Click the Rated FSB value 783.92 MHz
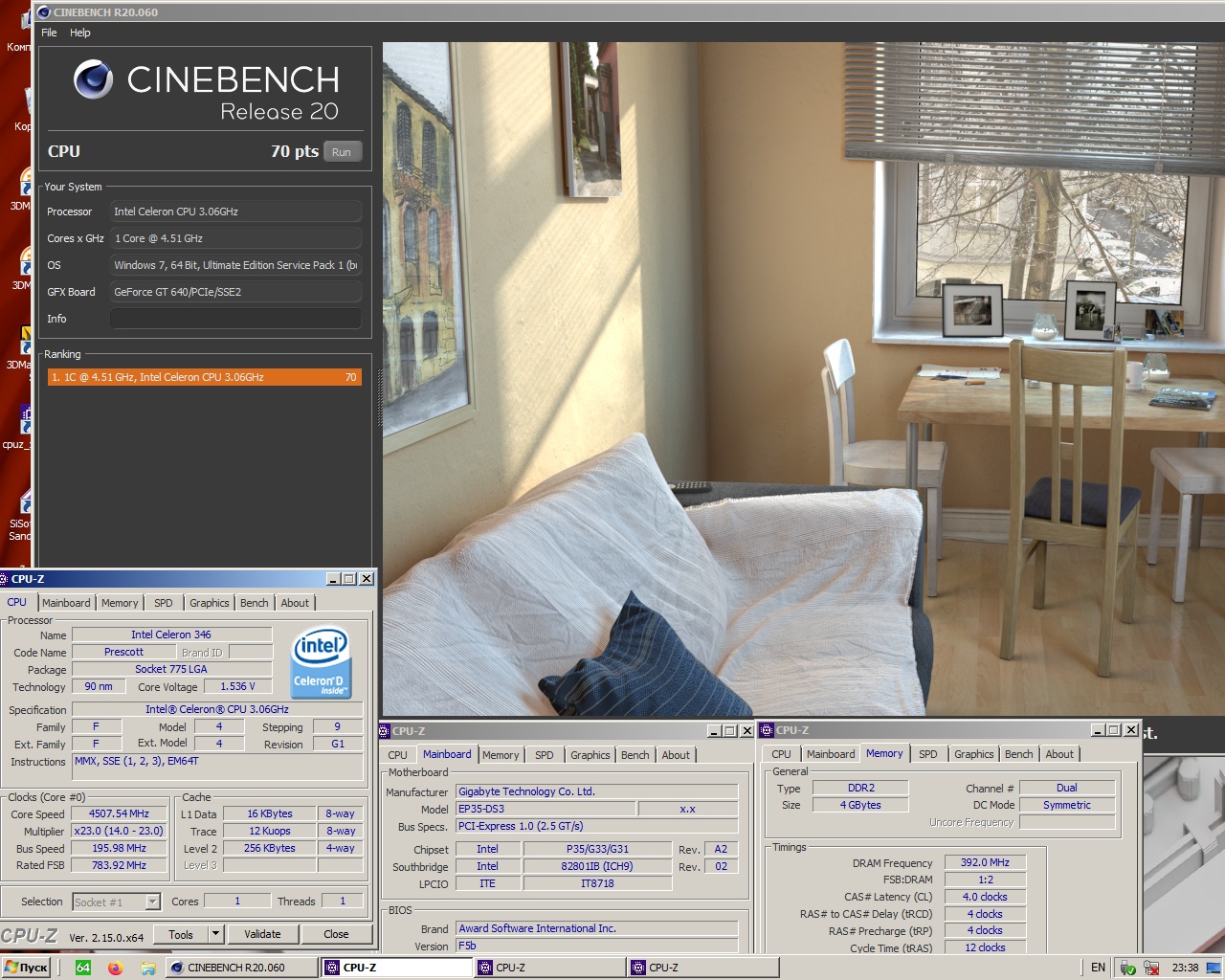Image resolution: width=1225 pixels, height=980 pixels. 119,865
